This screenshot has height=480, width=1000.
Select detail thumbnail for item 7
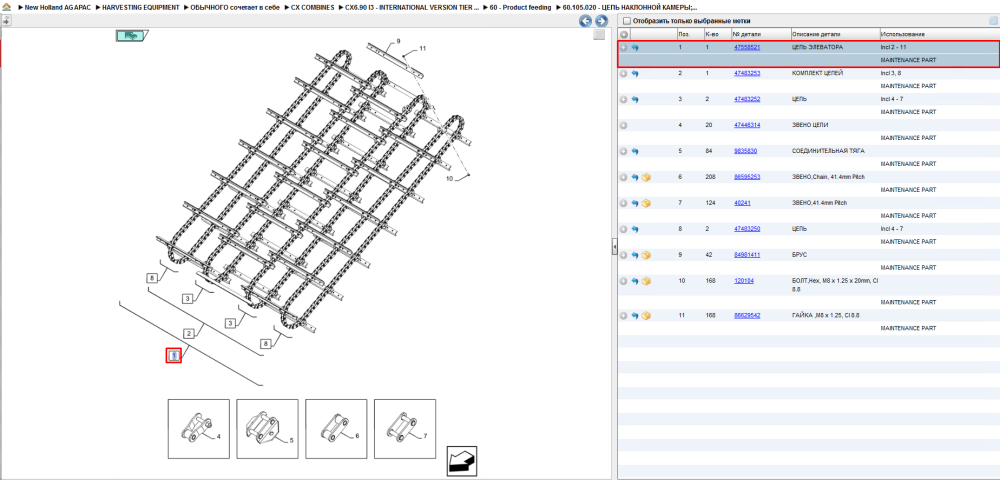coord(405,429)
